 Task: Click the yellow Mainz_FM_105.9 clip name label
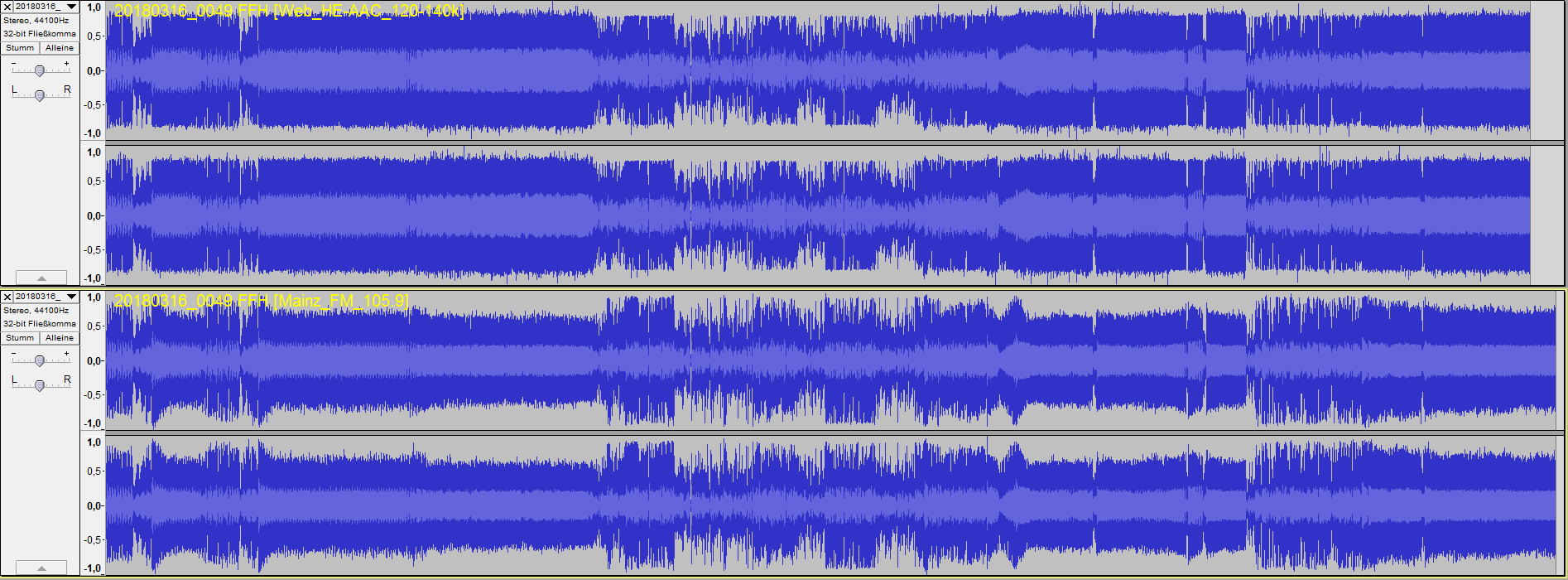(261, 301)
